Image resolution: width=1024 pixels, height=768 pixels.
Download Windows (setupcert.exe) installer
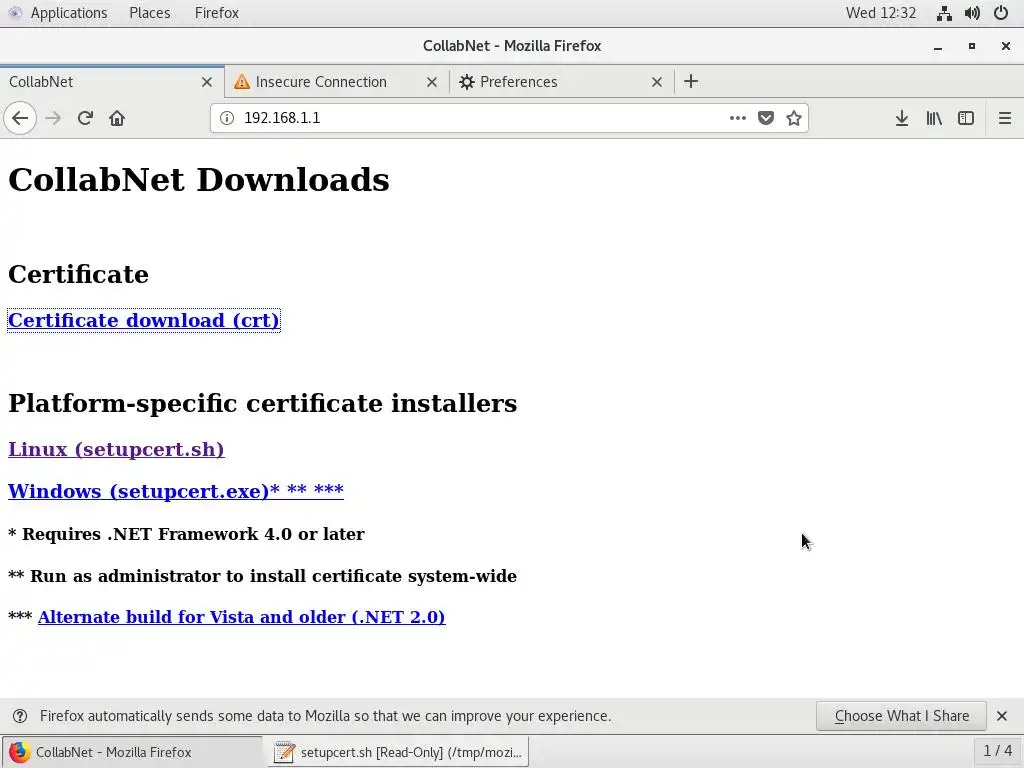pos(176,491)
